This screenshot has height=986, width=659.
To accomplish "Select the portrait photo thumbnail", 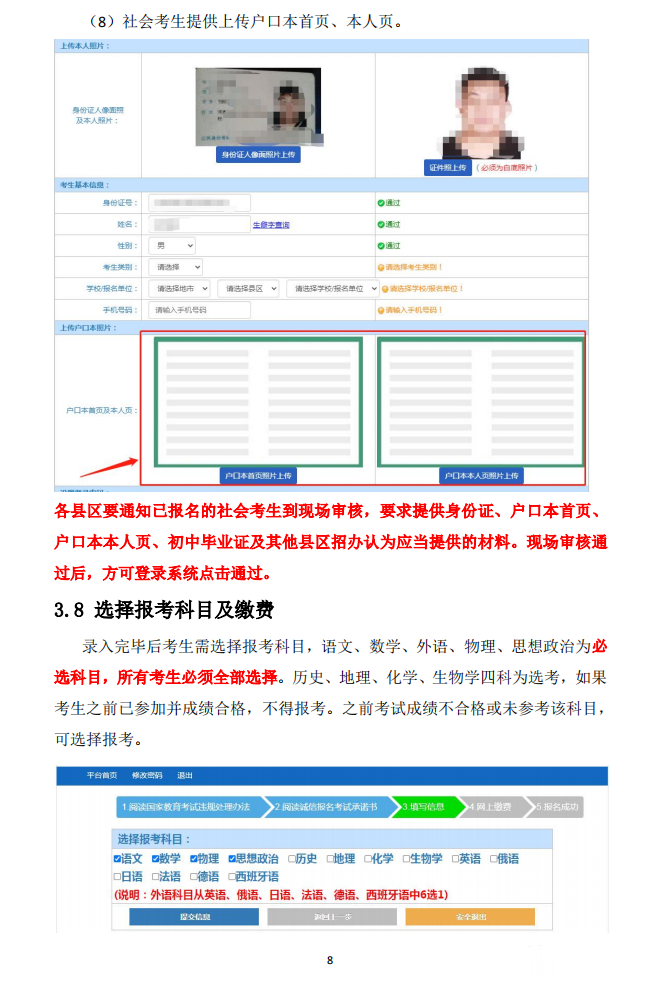I will (482, 112).
